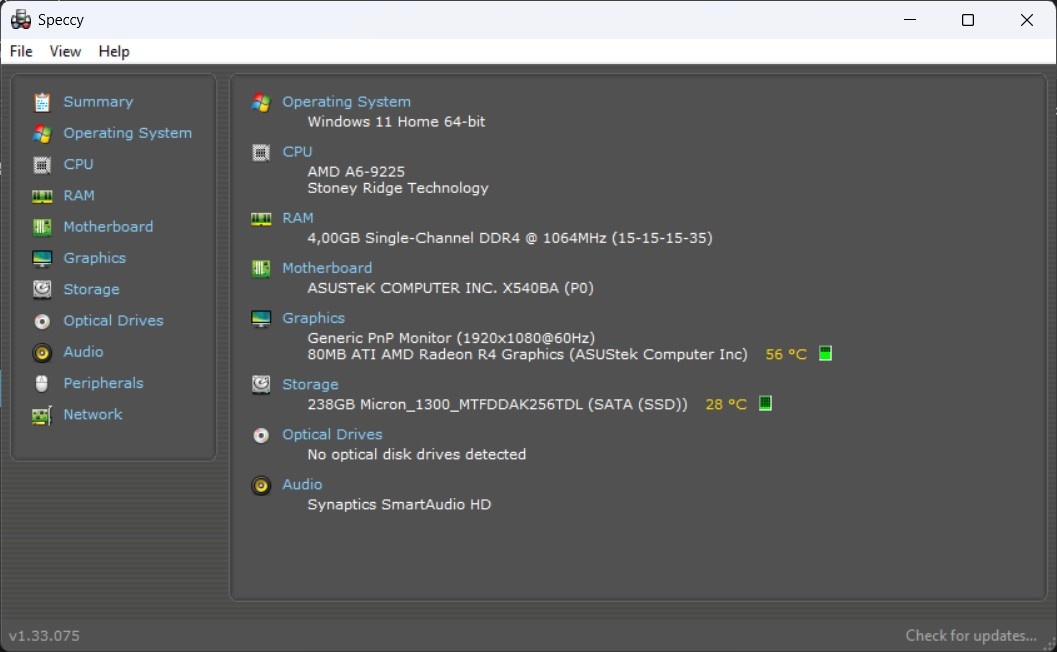The width and height of the screenshot is (1057, 652).
Task: Open the File menu
Action: 21,51
